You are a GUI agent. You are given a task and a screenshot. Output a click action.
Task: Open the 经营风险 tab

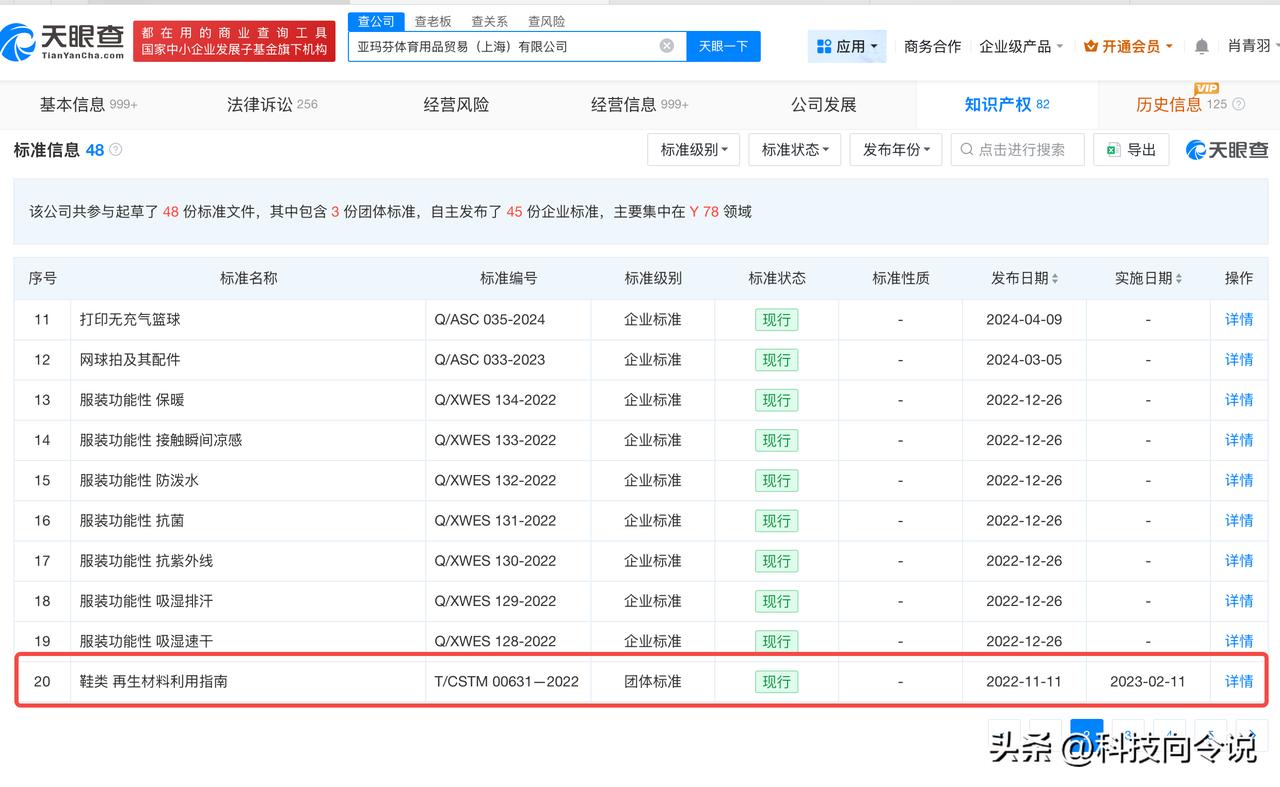[x=456, y=105]
